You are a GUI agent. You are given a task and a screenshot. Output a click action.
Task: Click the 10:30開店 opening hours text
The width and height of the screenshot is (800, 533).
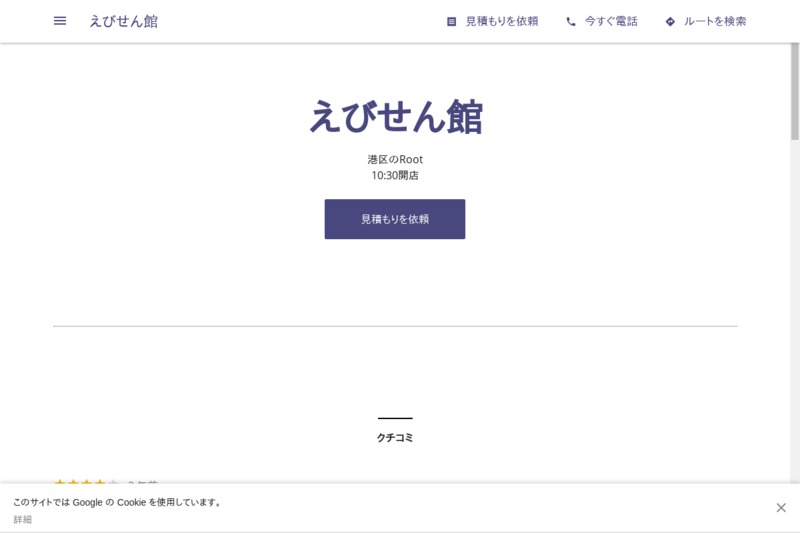click(x=395, y=175)
